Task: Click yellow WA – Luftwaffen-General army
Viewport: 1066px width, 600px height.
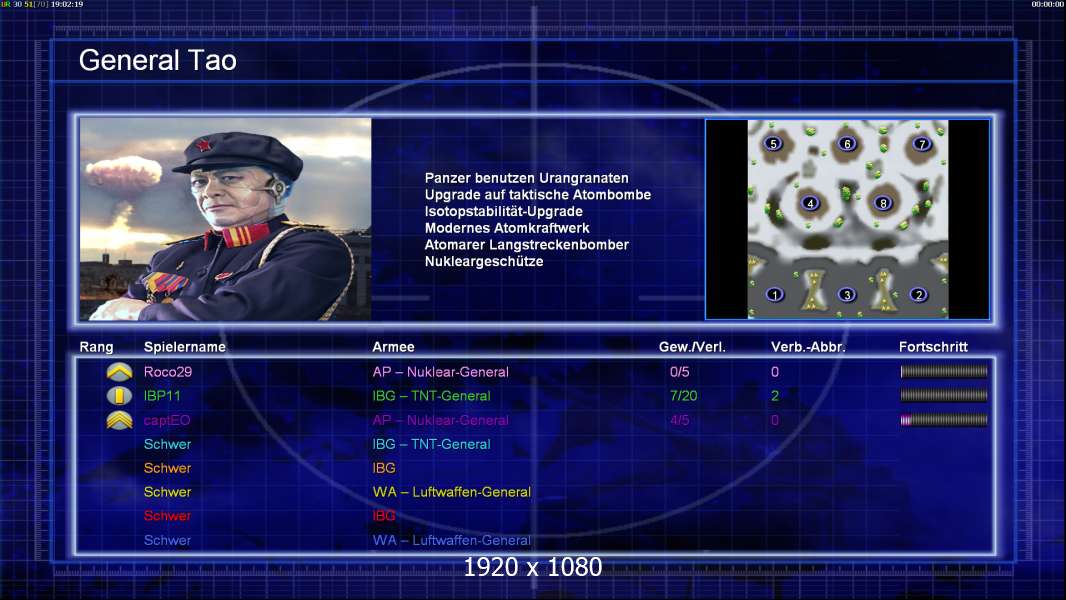Action: point(451,491)
